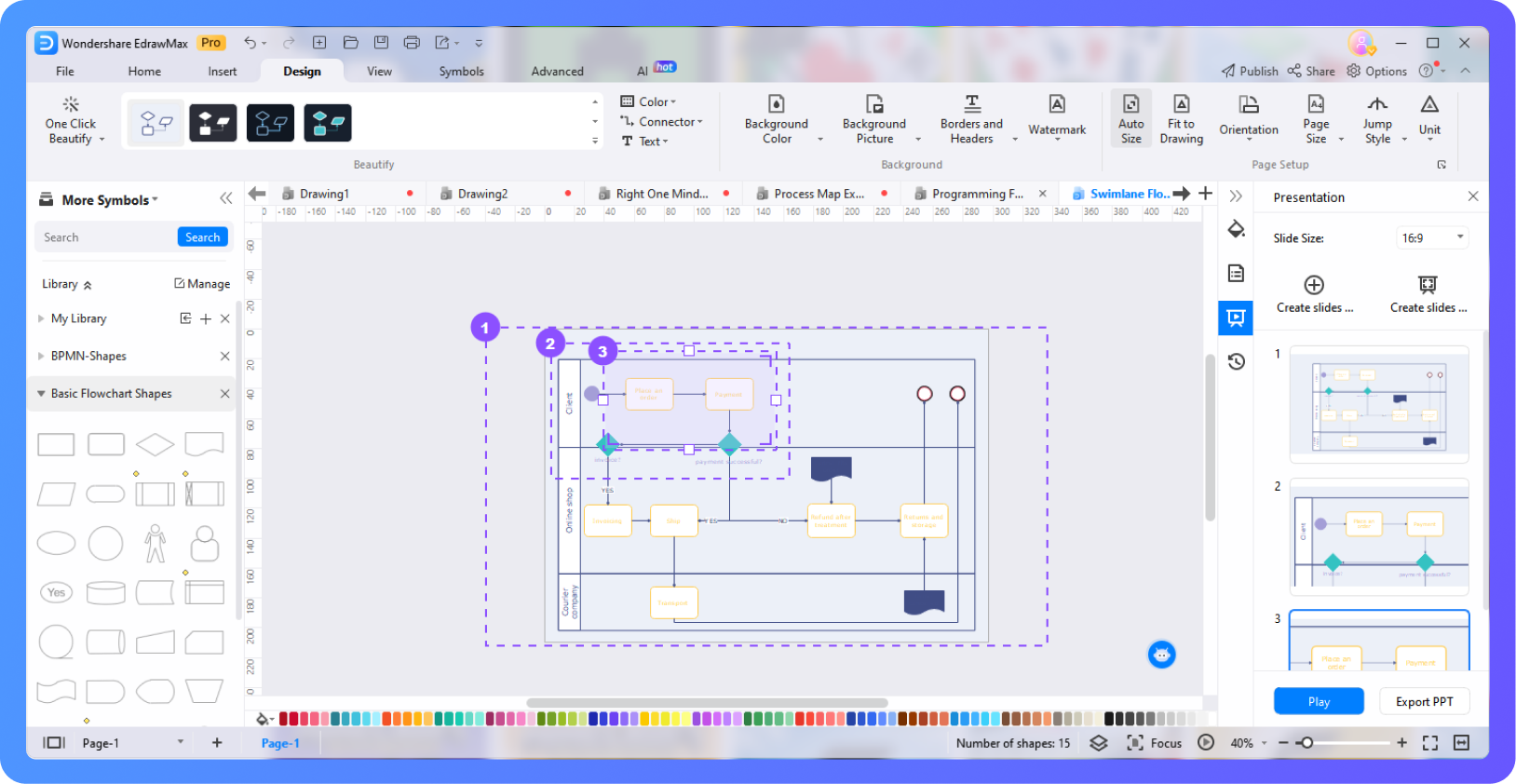Image resolution: width=1516 pixels, height=784 pixels.
Task: Open the Orientation dropdown
Action: [1249, 120]
